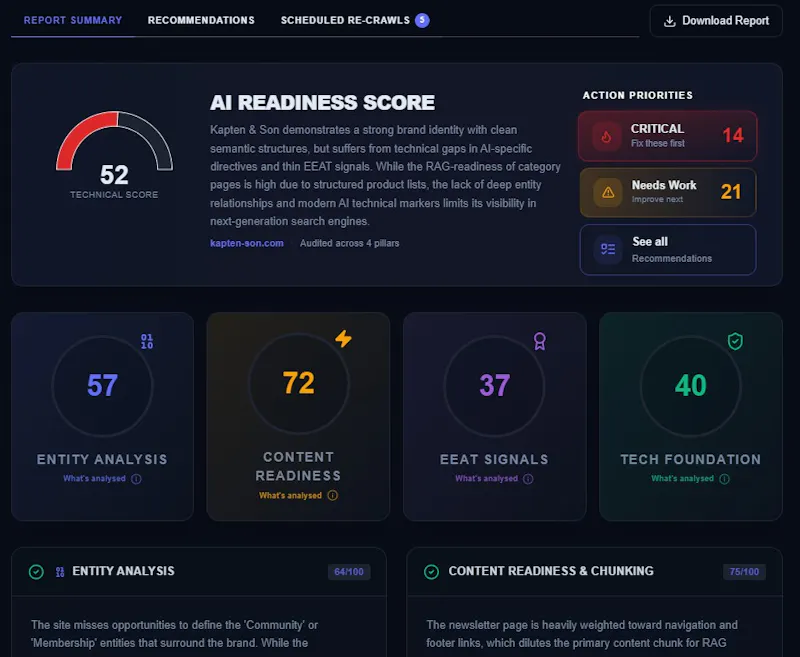The height and width of the screenshot is (657, 800).
Task: Click the Download Report button
Action: (716, 21)
